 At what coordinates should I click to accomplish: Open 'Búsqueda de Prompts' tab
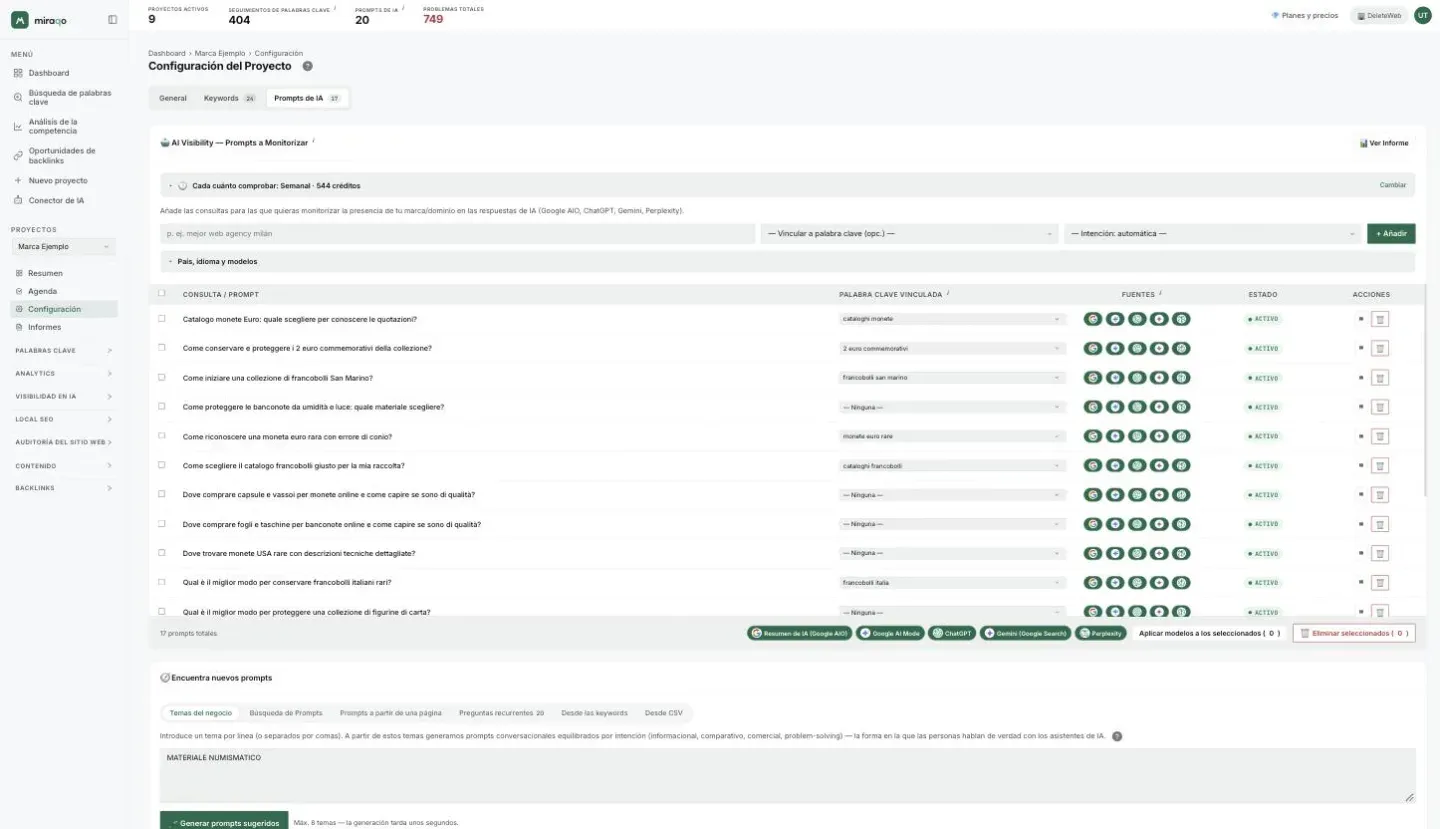[x=286, y=713]
